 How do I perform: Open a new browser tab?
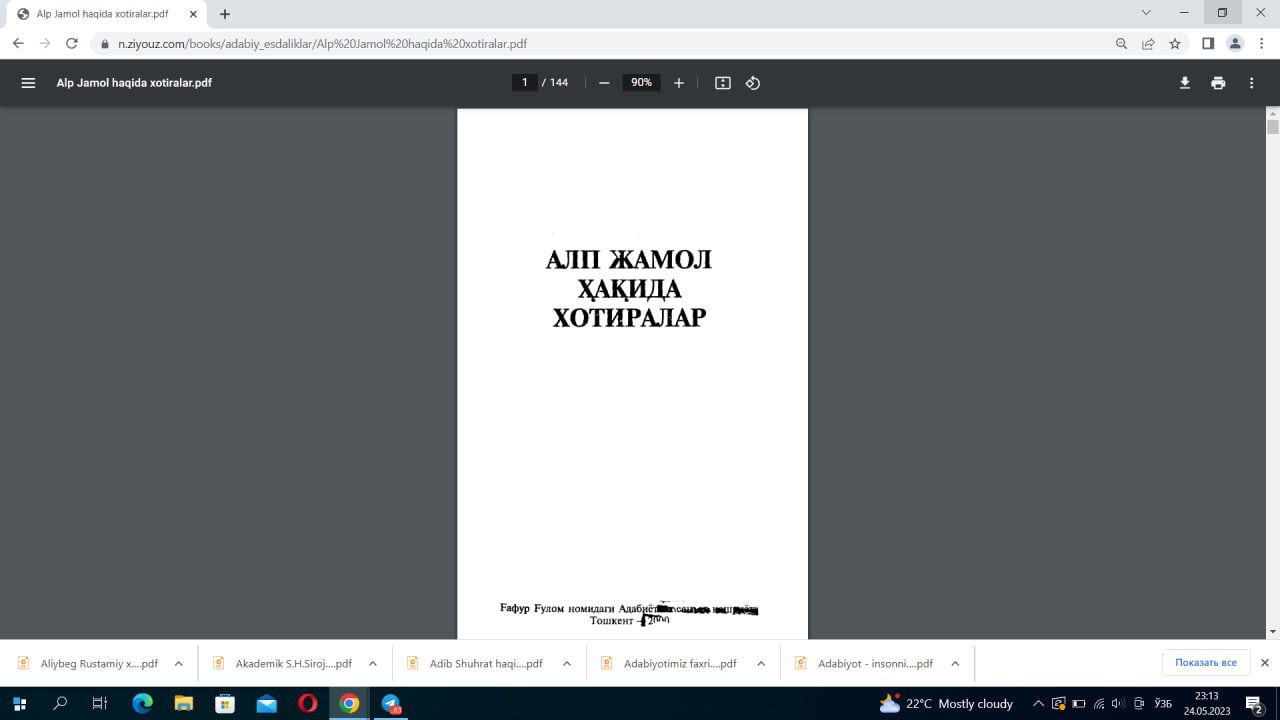[x=225, y=14]
